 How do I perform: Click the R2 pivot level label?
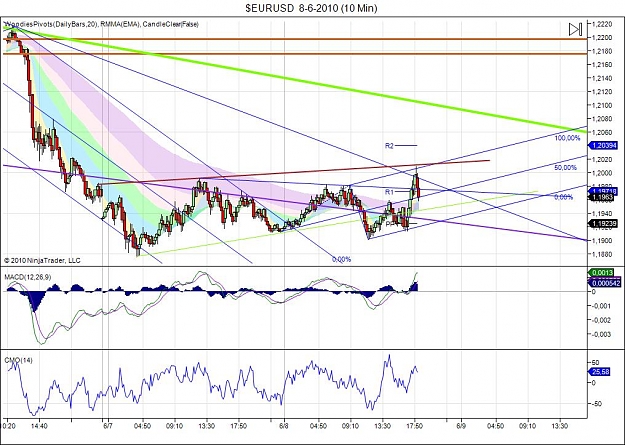click(x=389, y=146)
